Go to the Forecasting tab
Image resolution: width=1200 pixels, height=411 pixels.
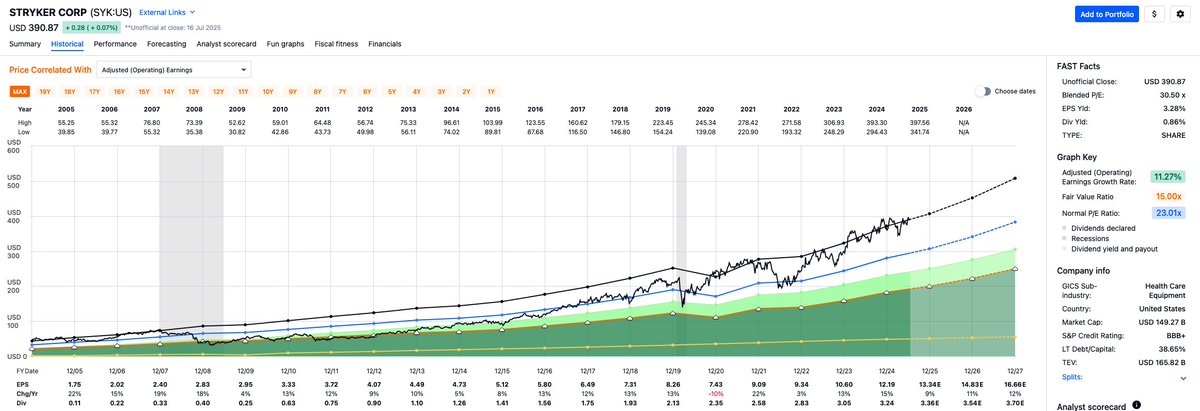coord(166,44)
